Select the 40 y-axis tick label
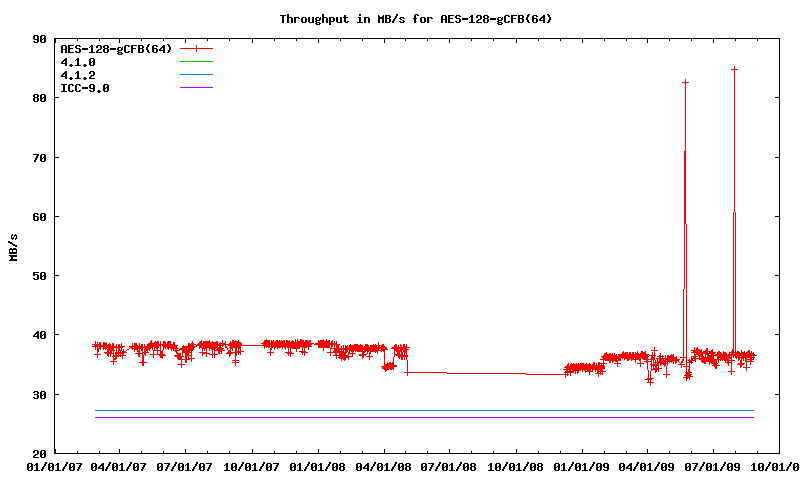This screenshot has width=800, height=480. (x=39, y=335)
